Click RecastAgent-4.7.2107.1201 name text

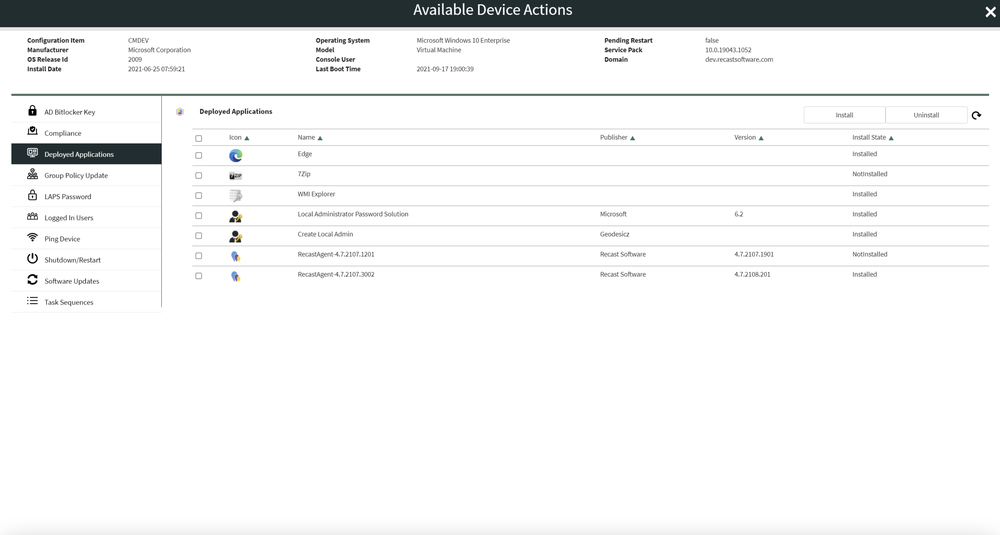(336, 254)
